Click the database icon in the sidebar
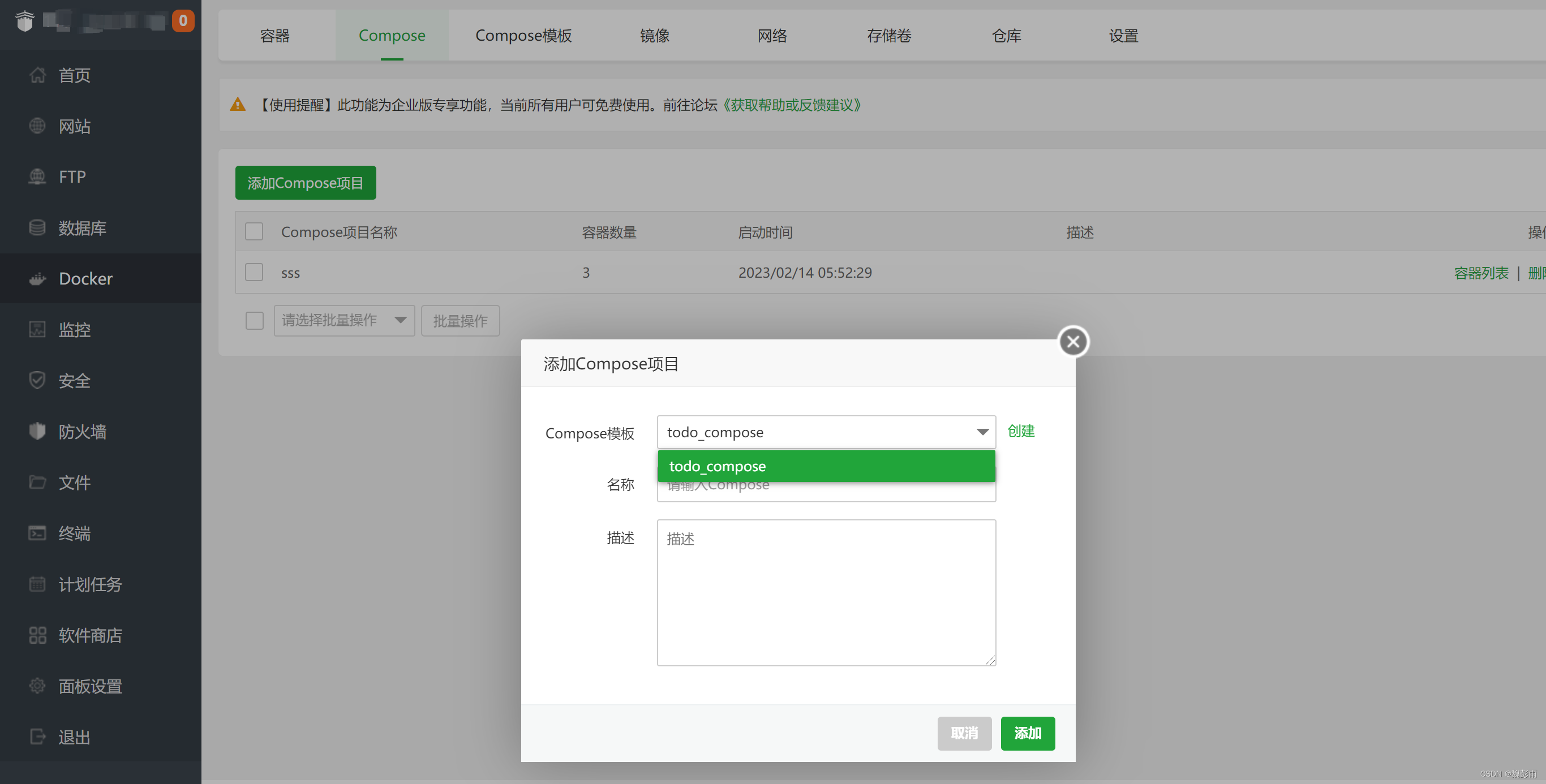Viewport: 1546px width, 784px height. [37, 228]
